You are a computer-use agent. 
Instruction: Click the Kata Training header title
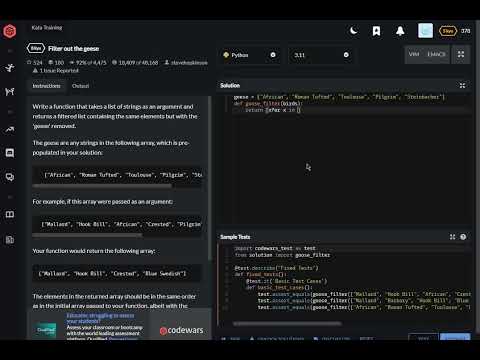pyautogui.click(x=47, y=28)
